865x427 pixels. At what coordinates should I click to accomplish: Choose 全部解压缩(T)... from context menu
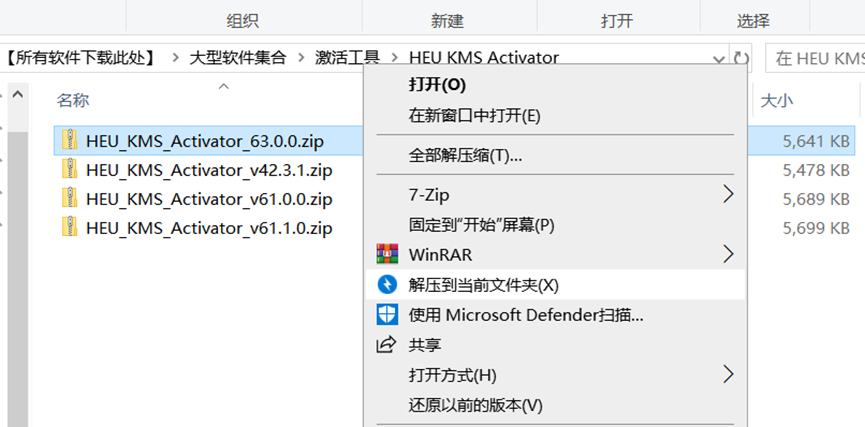coord(465,156)
